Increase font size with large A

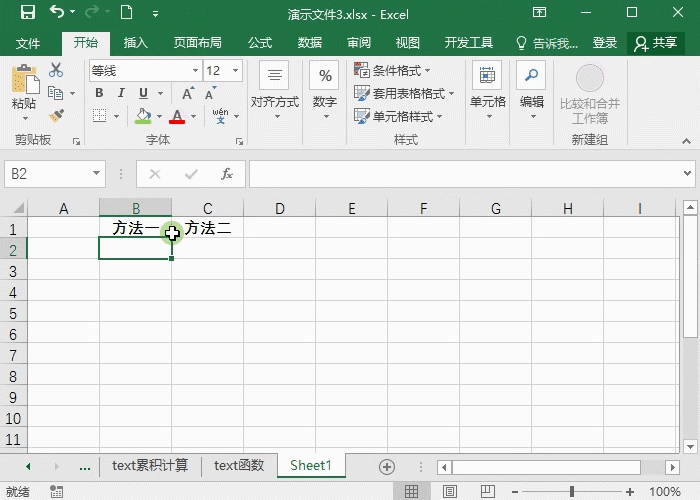click(x=188, y=93)
